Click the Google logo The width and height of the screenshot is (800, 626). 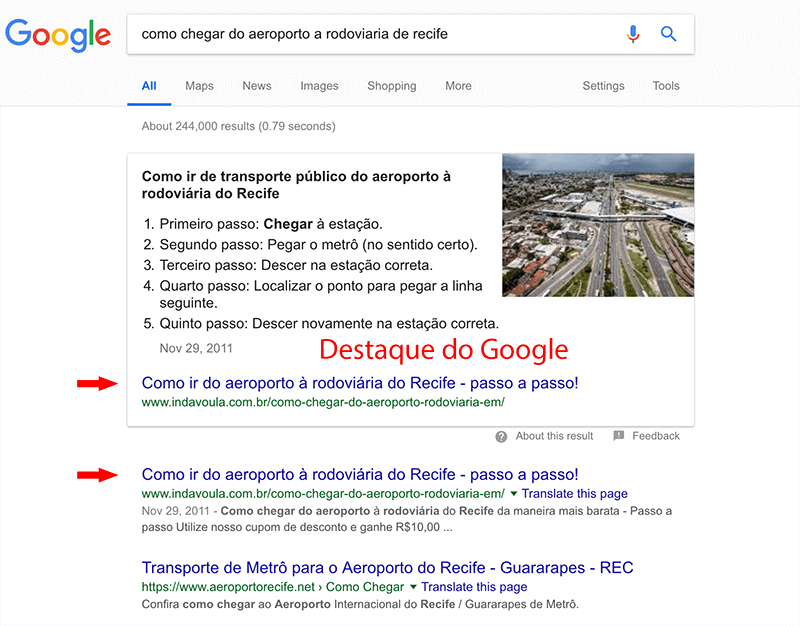coord(58,35)
